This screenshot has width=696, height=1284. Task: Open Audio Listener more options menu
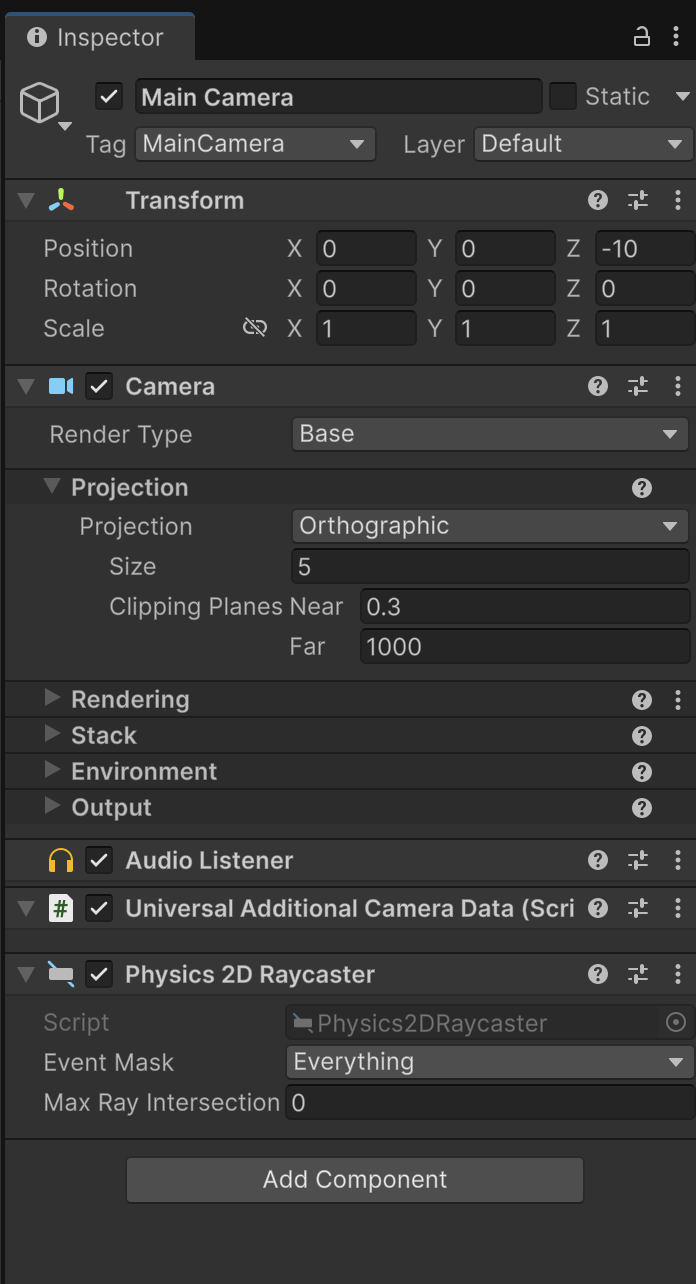[x=678, y=860]
